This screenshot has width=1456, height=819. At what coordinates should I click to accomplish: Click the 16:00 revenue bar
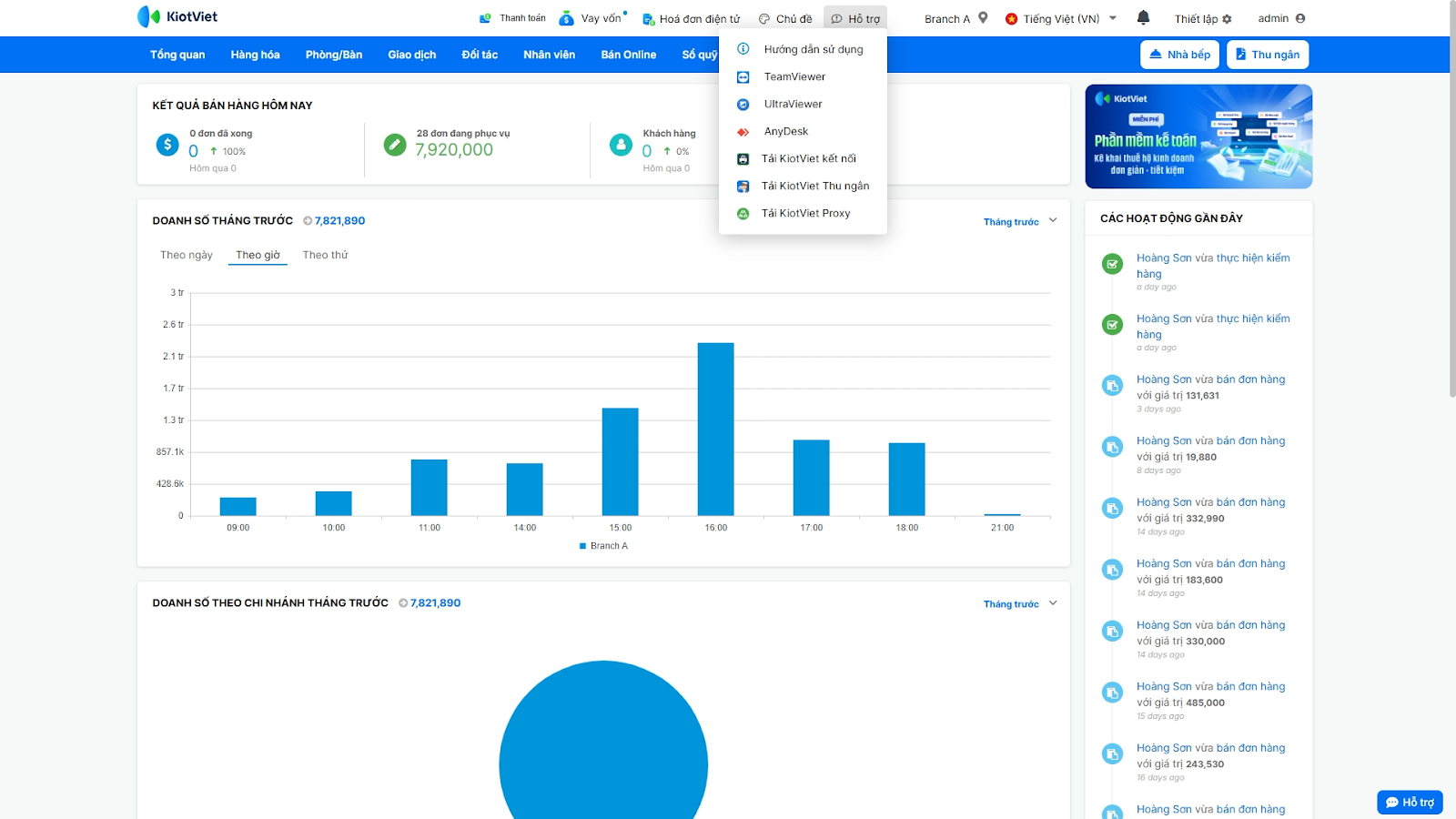715,429
